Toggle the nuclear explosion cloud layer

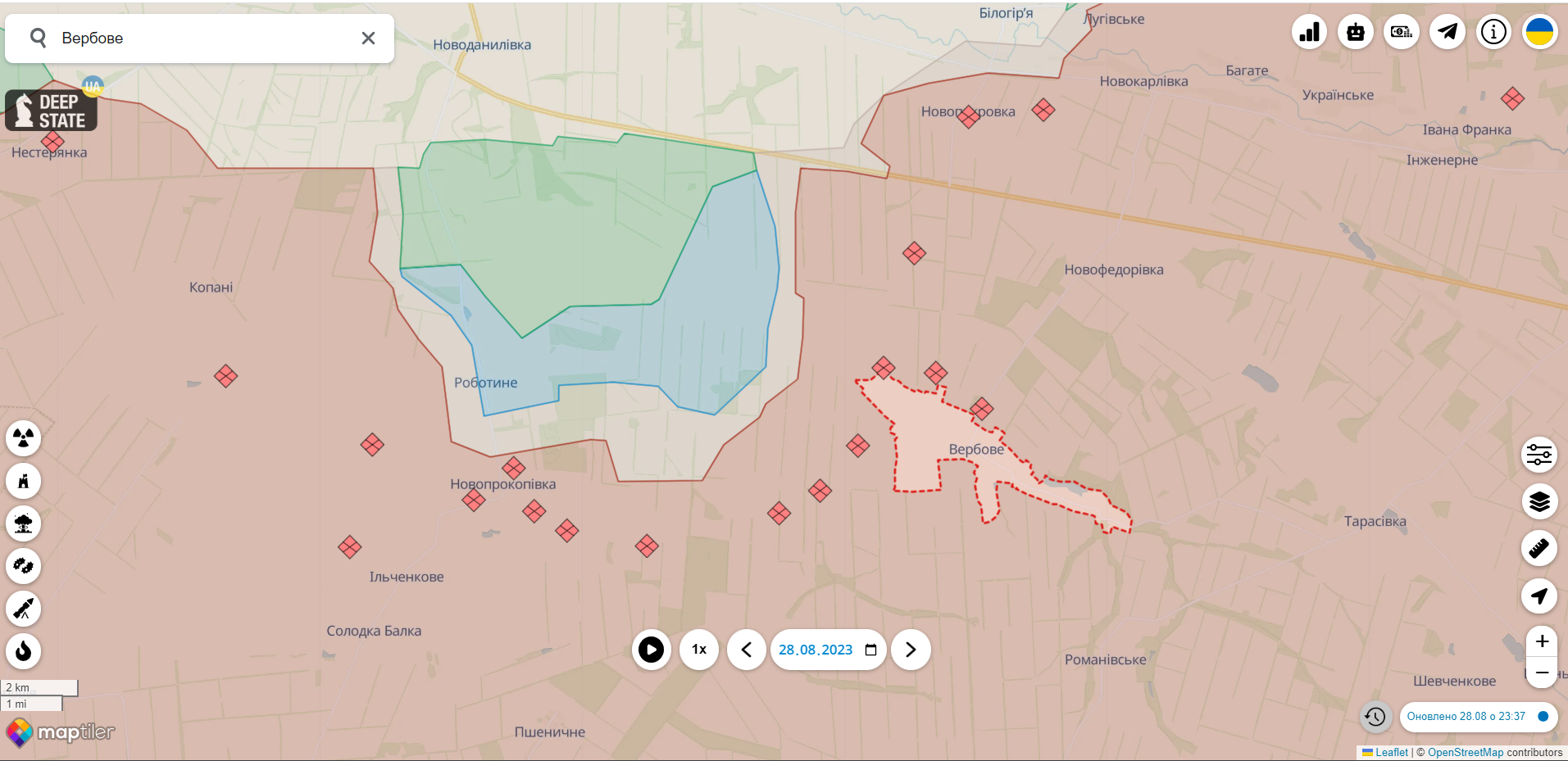[x=24, y=523]
